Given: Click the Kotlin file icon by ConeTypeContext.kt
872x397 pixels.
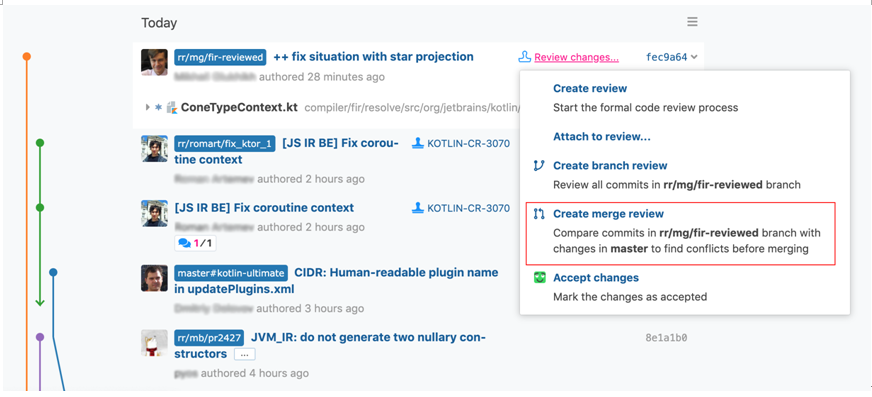Looking at the screenshot, I should 171,107.
